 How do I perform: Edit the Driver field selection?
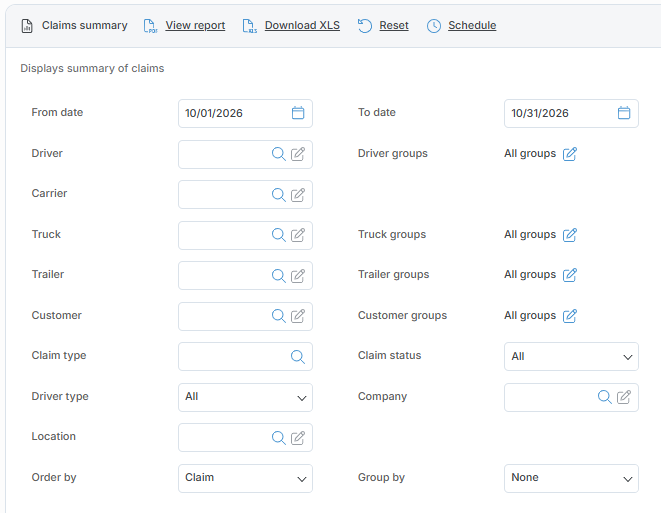click(298, 154)
